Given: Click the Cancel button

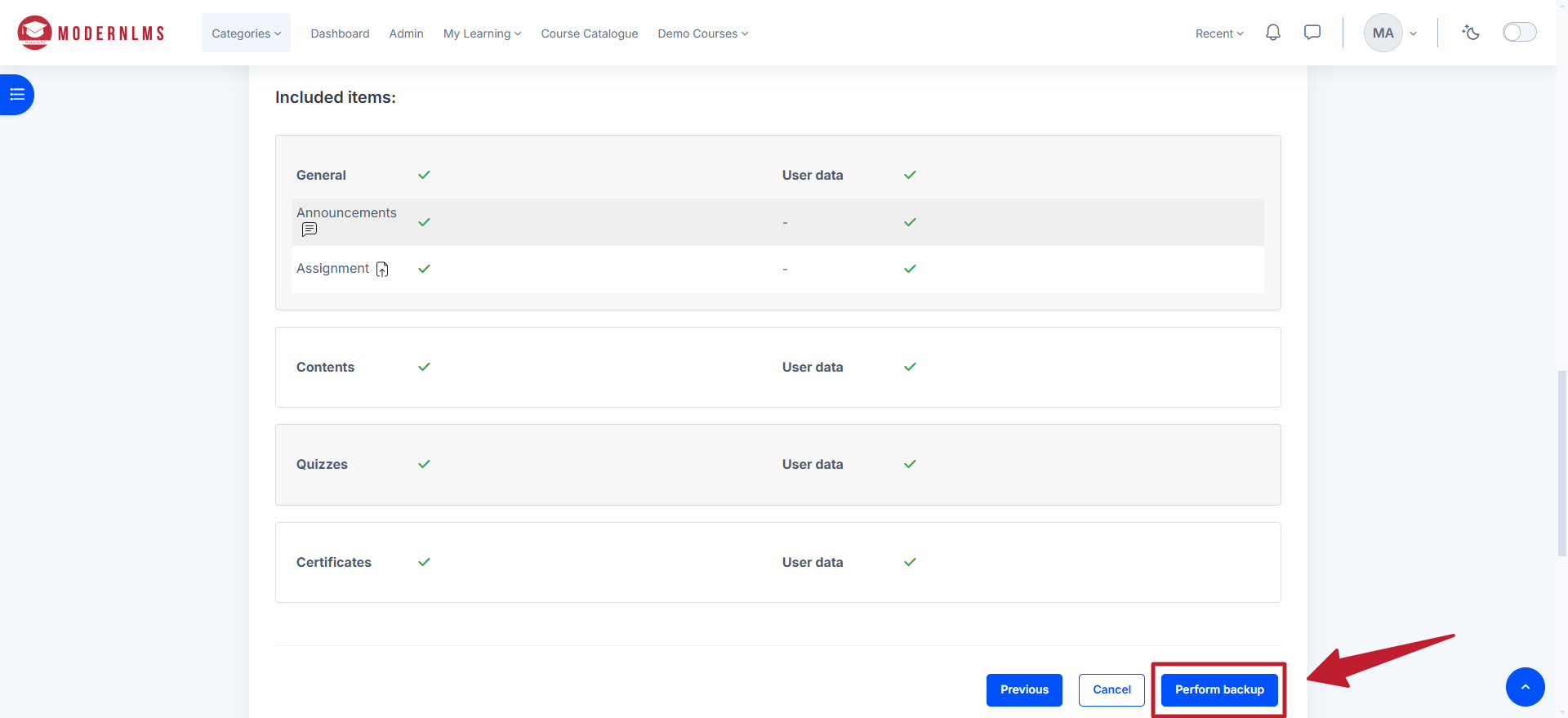Looking at the screenshot, I should click(x=1111, y=689).
